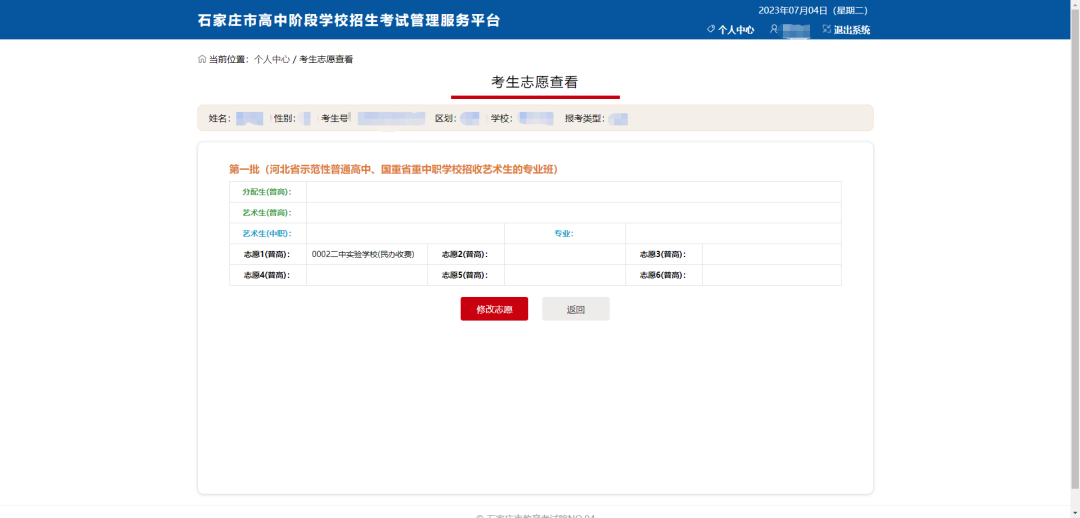Select the date text 2023年07月04日

pyautogui.click(x=793, y=10)
